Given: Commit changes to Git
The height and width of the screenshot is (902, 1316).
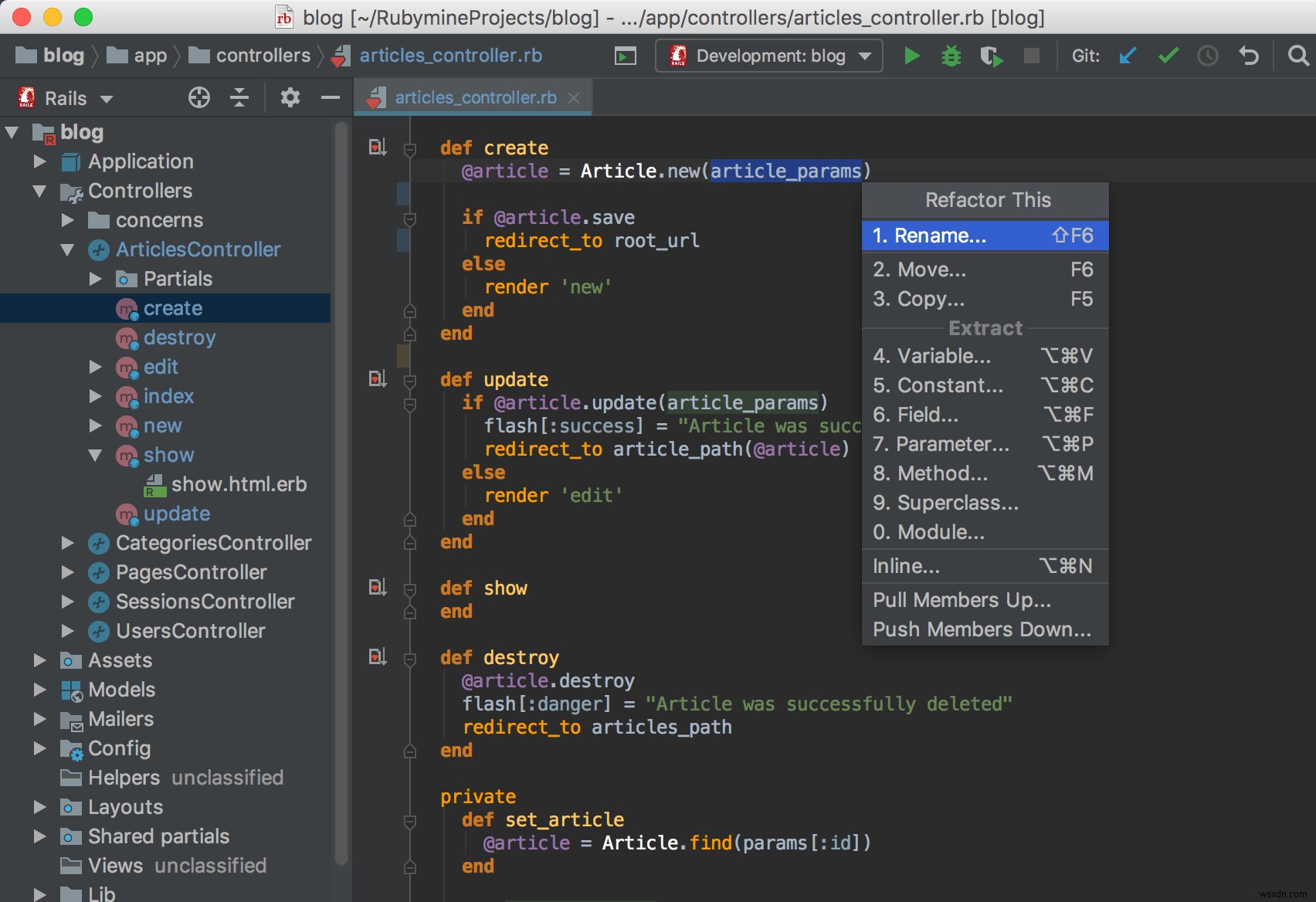Looking at the screenshot, I should click(1168, 55).
